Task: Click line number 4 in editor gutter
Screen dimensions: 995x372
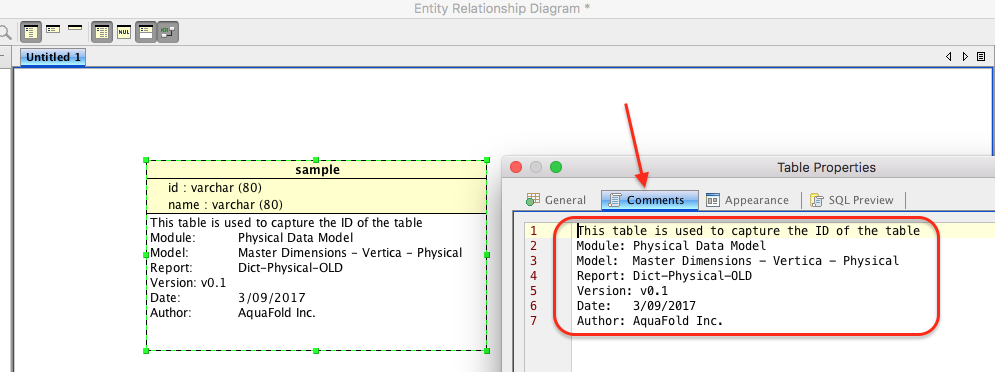Action: [x=534, y=276]
